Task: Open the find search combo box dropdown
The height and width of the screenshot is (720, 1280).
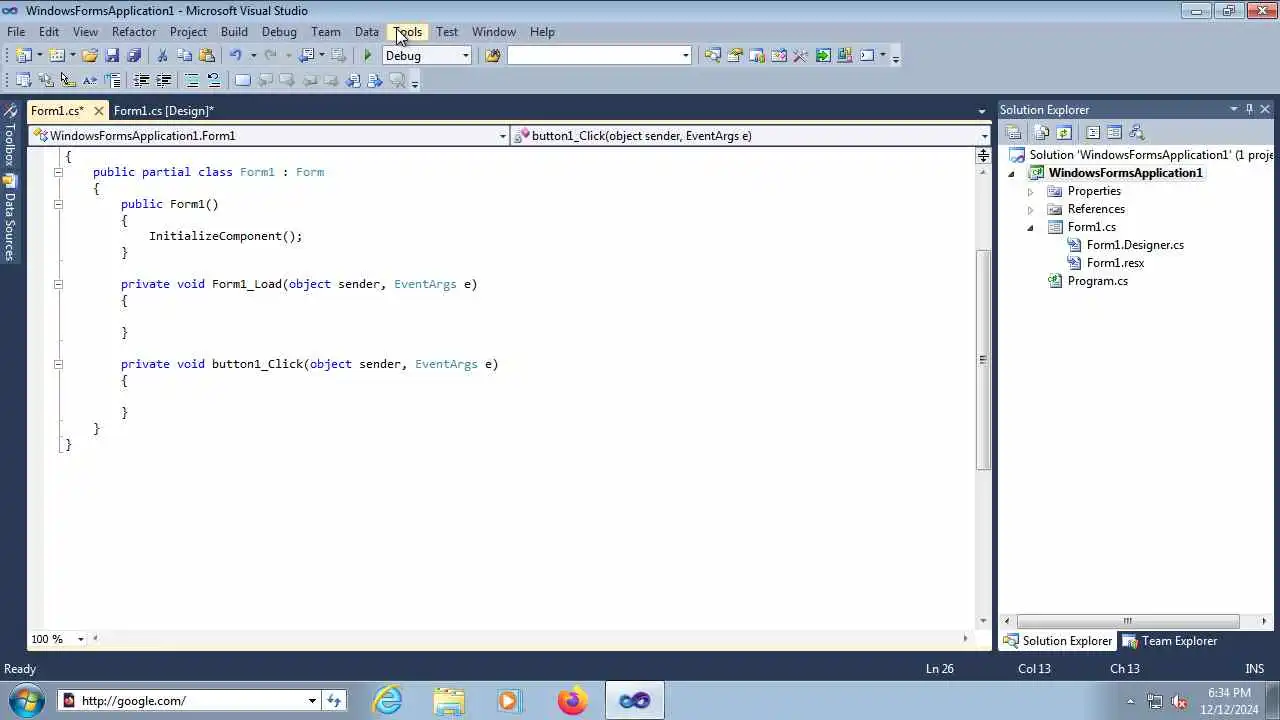Action: click(686, 56)
